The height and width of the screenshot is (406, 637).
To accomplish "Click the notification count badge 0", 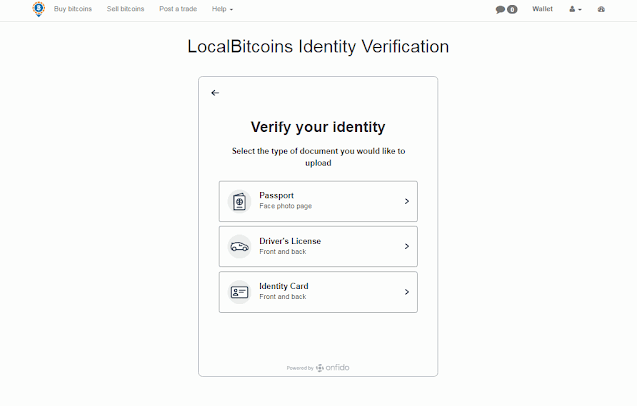I will point(512,9).
